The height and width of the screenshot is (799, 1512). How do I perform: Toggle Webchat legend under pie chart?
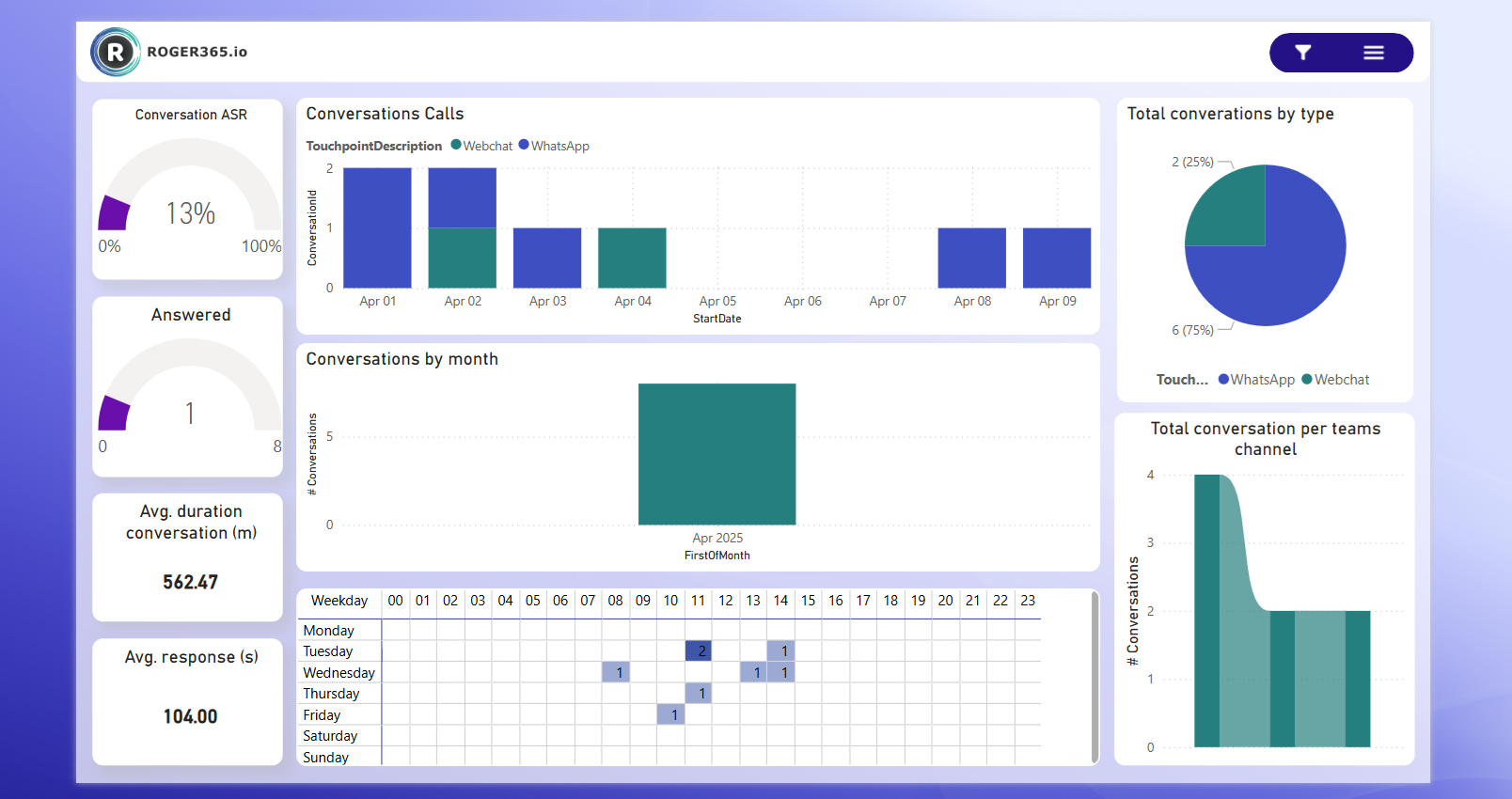[1335, 380]
